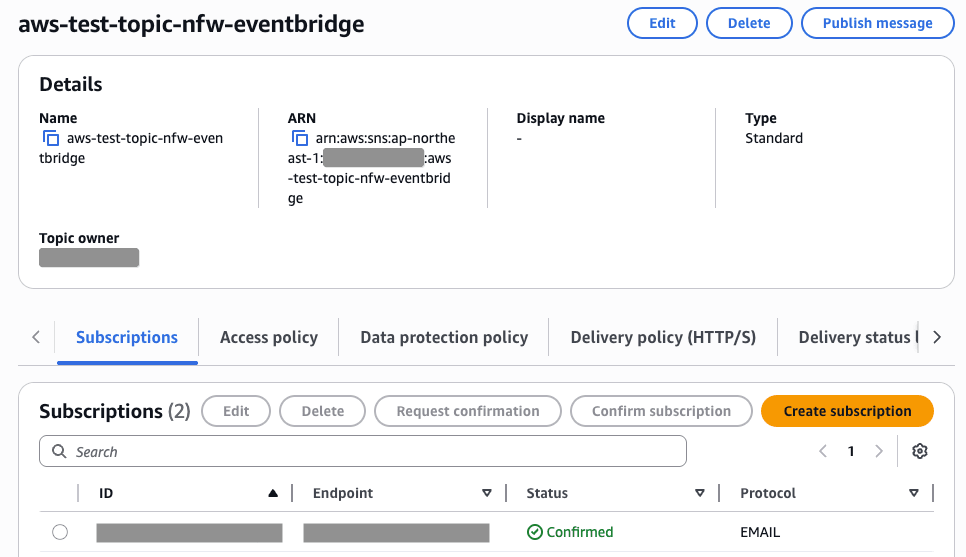The image size is (966, 557).
Task: Click the Publish message button
Action: coord(877,23)
